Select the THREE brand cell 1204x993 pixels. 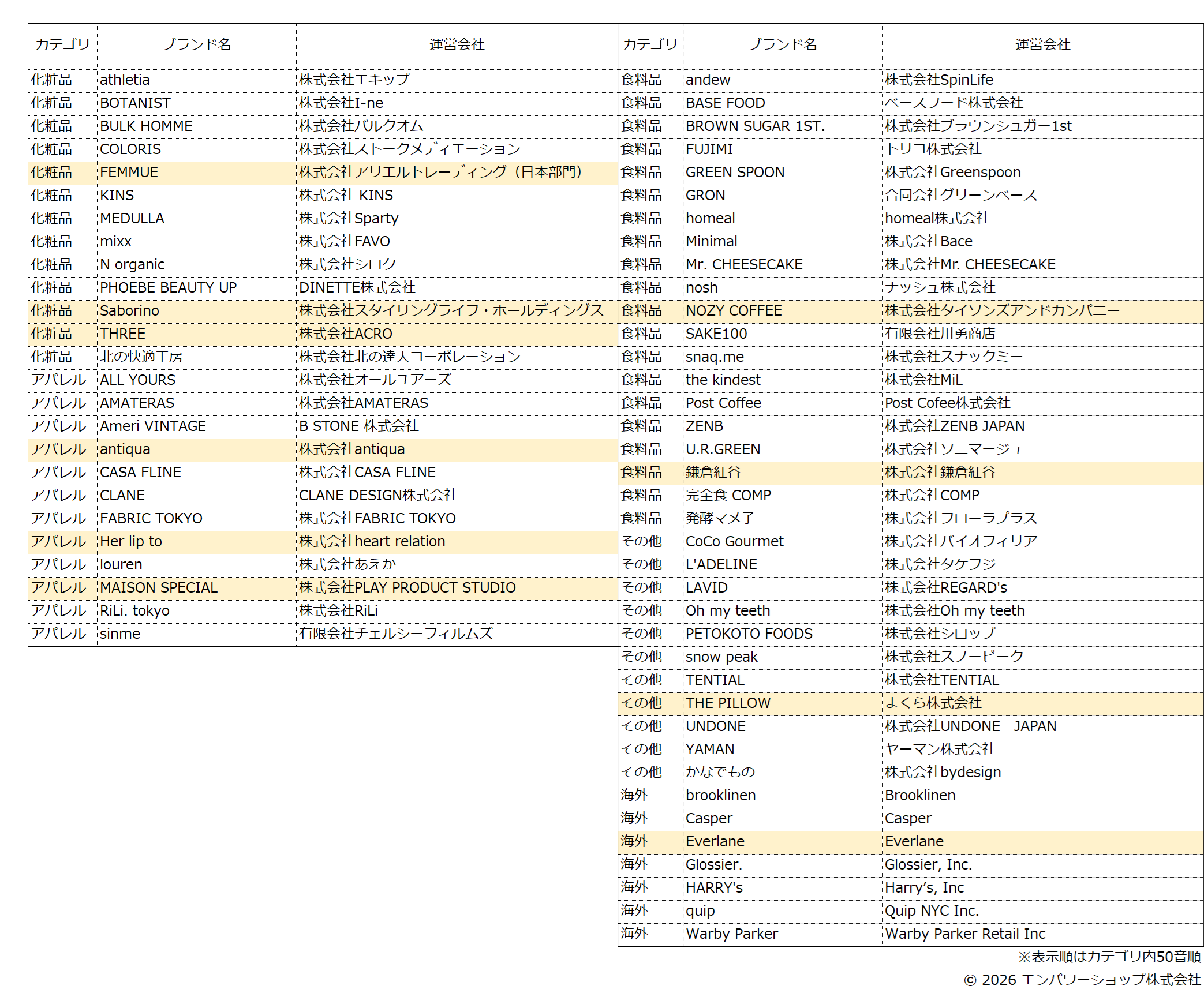(123, 334)
